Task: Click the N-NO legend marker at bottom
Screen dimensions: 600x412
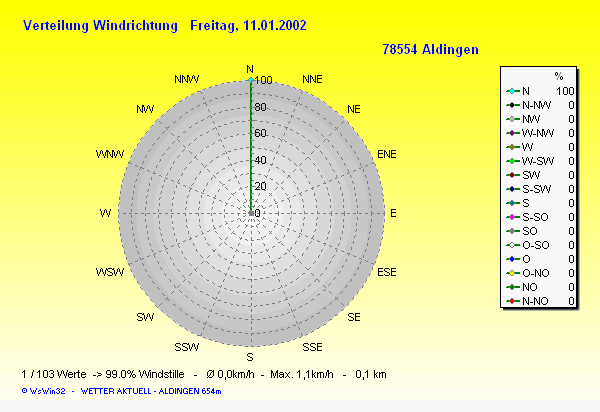Action: pos(512,301)
